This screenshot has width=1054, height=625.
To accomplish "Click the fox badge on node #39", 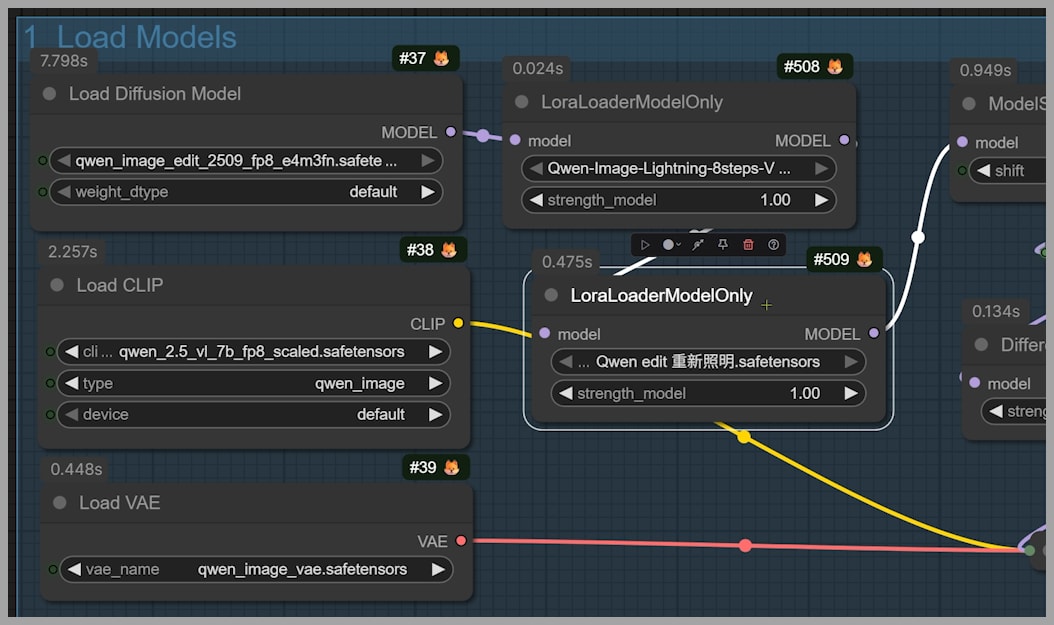I will [x=451, y=467].
